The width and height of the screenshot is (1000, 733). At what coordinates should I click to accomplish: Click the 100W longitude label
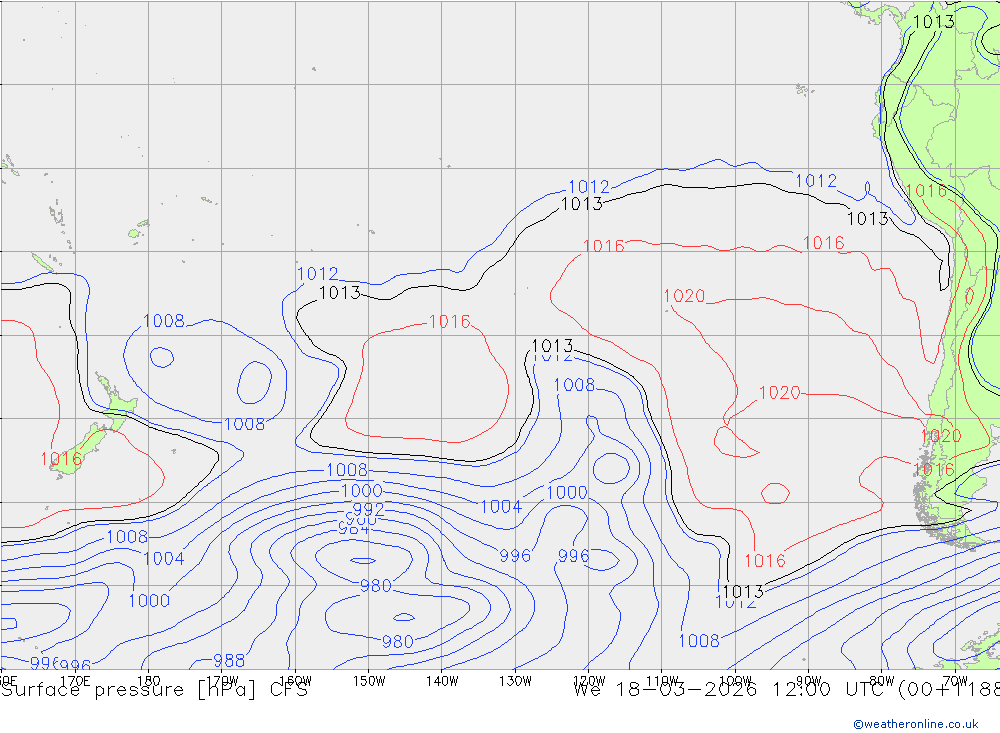735,681
